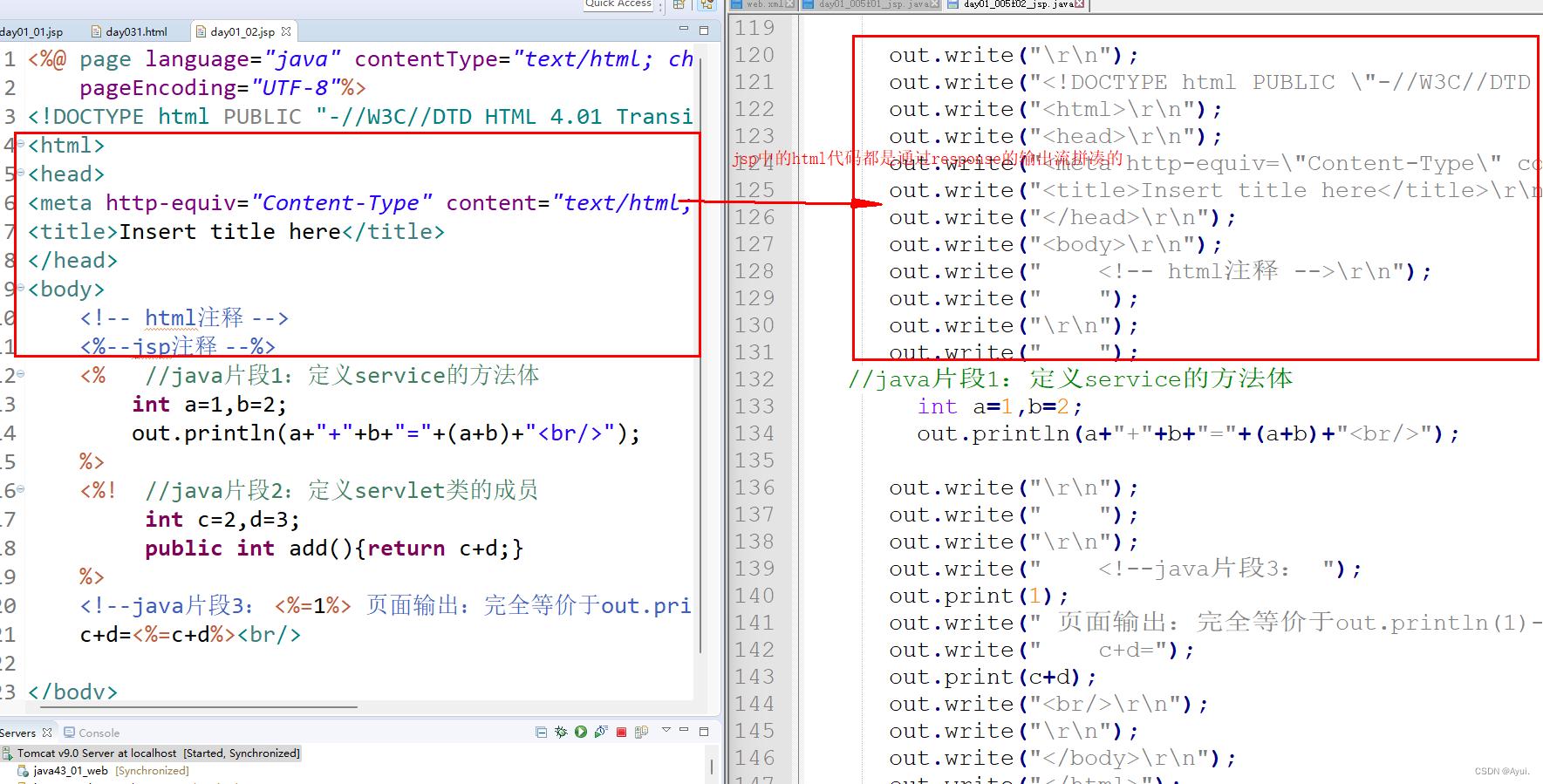Click 'int a=1,b=2;' on Java line 133
Viewport: 1543px width, 784px height.
click(x=1000, y=406)
